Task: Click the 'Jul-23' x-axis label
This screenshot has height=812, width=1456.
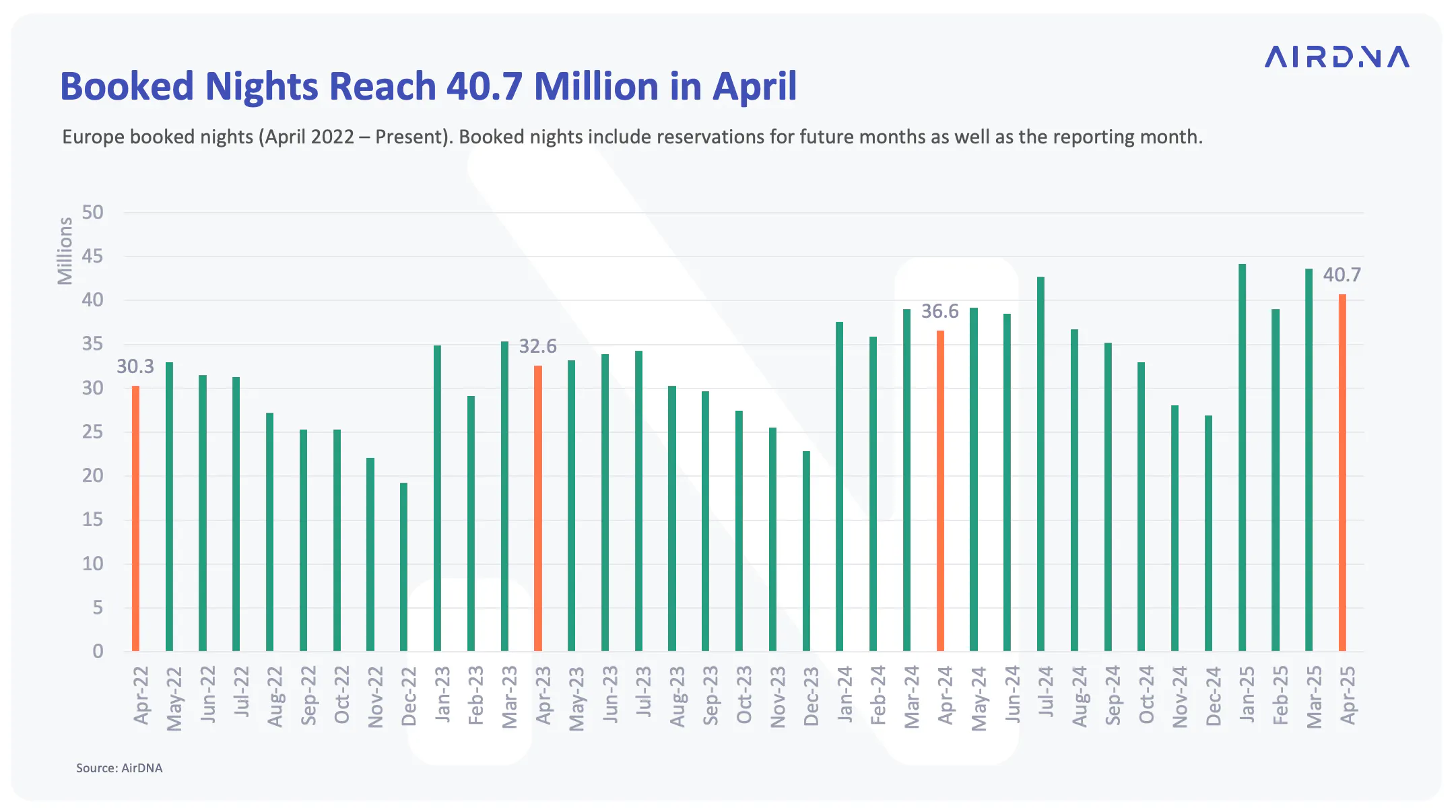Action: (643, 691)
